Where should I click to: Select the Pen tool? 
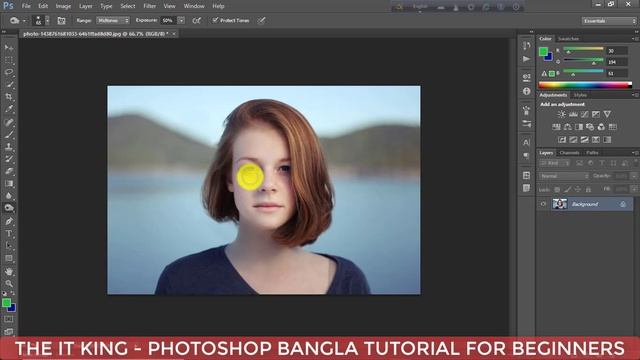(9, 221)
